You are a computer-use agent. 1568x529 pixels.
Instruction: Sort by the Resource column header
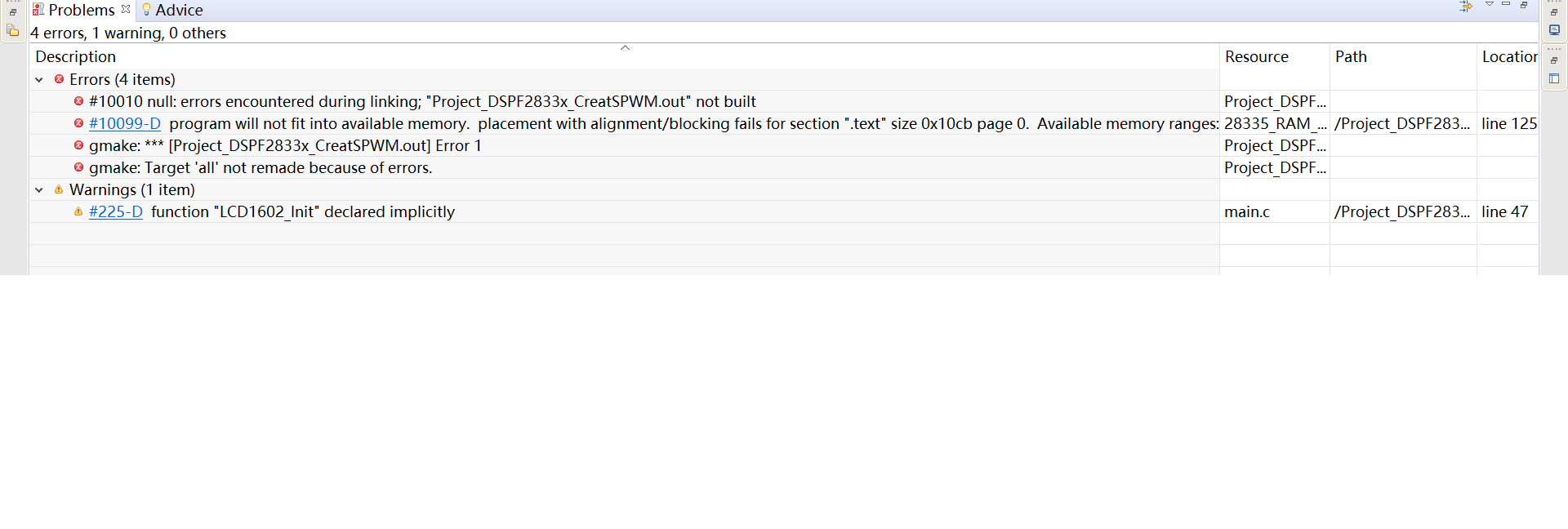[1256, 57]
